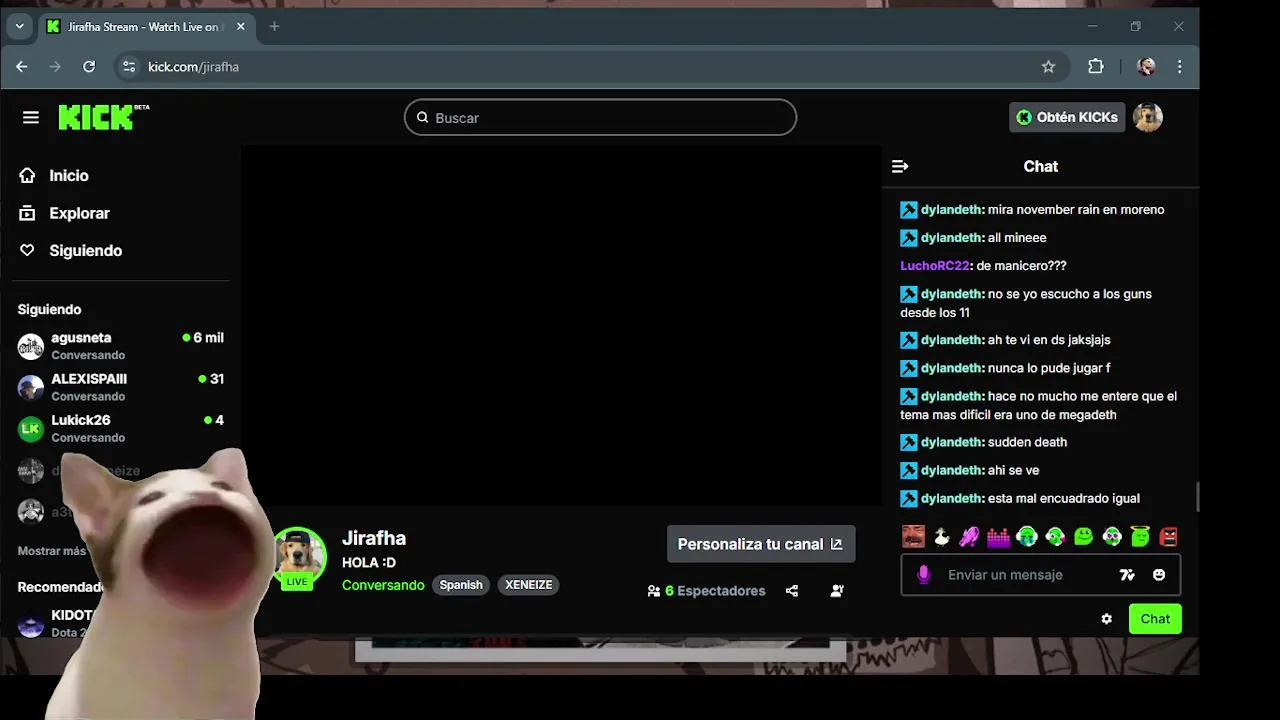Click Obtén KICKs button

(1067, 117)
